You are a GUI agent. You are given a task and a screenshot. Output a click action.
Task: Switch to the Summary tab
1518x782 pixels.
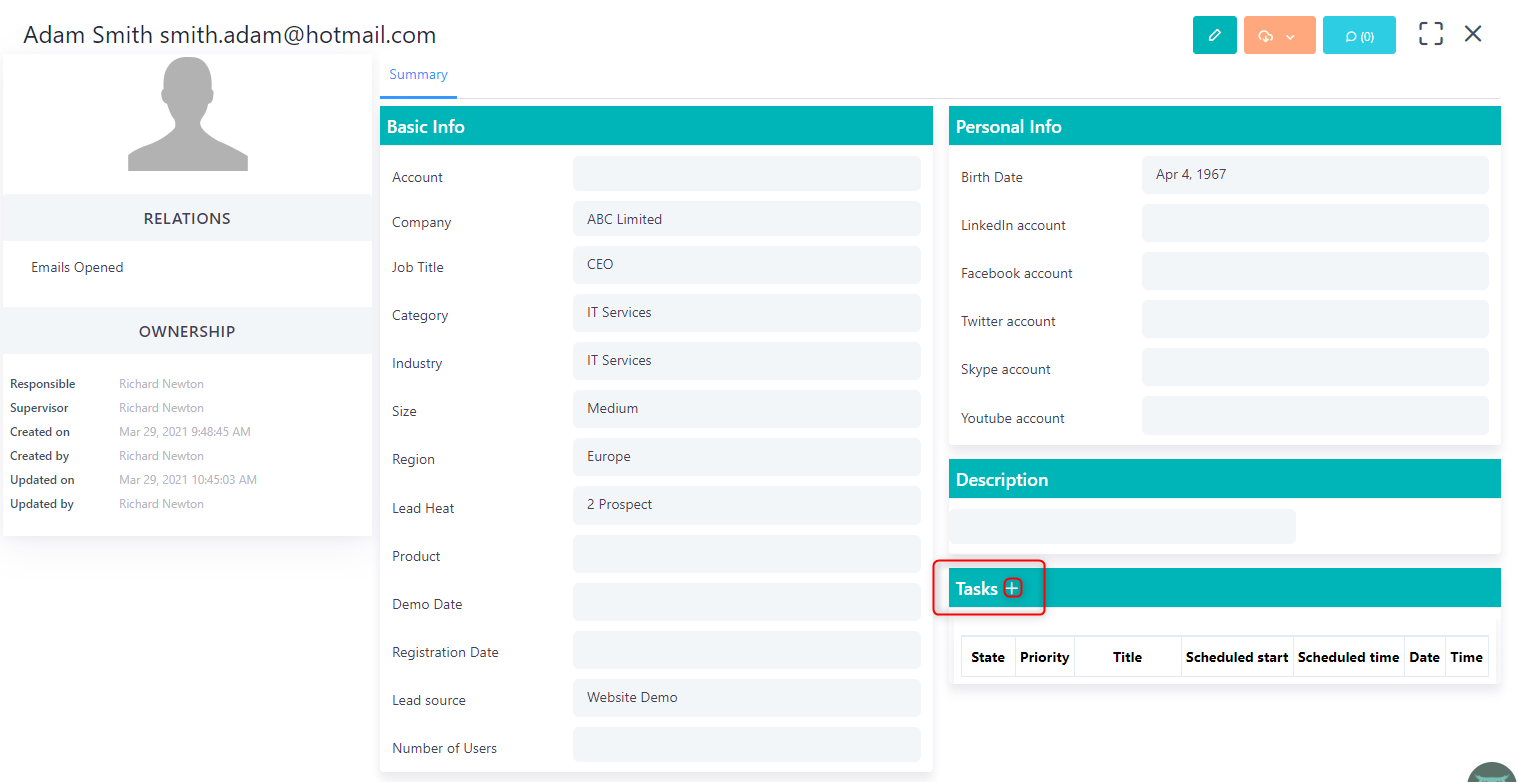tap(418, 75)
